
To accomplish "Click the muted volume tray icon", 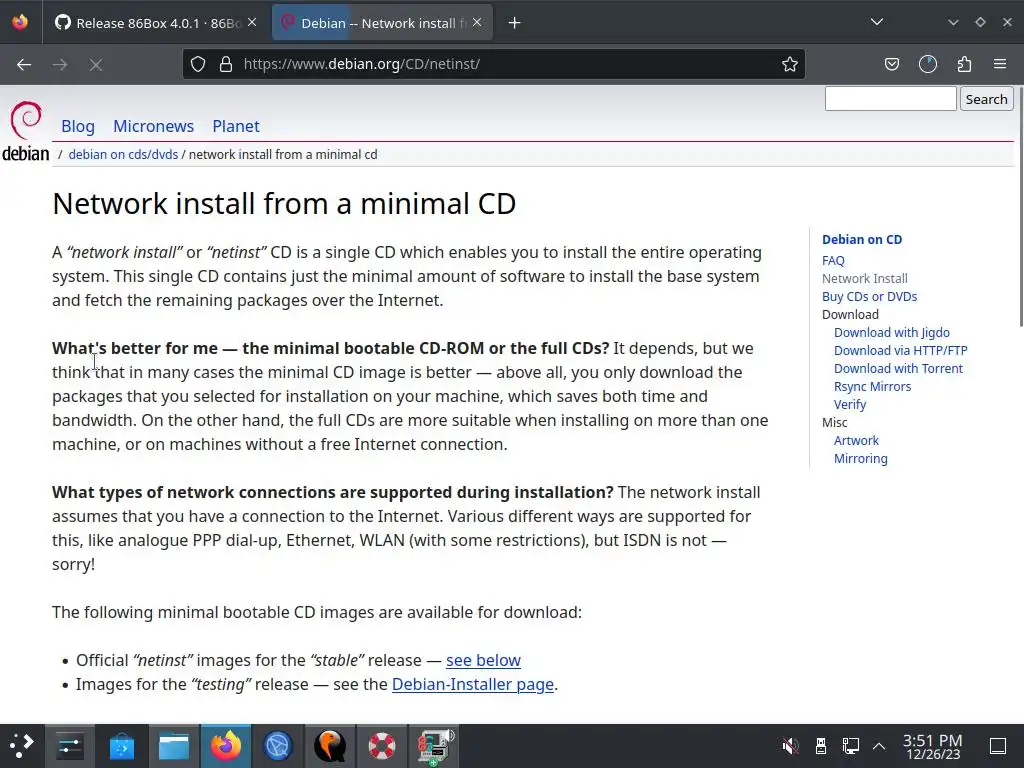I will [x=790, y=745].
